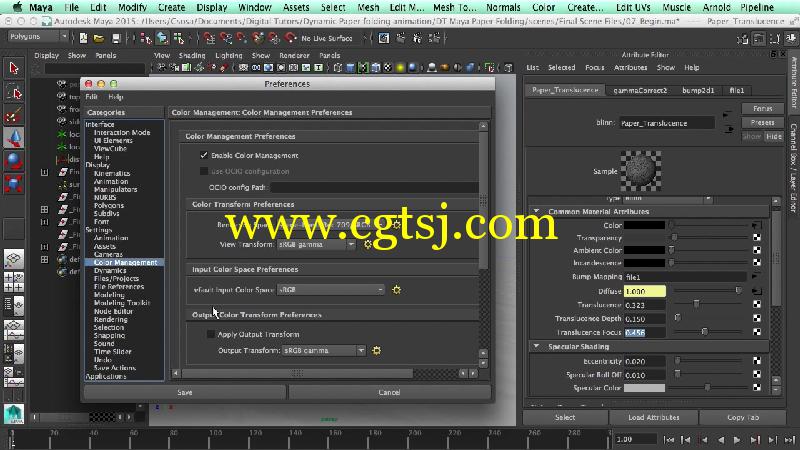800x450 pixels.
Task: Toggle Apply Output Transform checkbox
Action: [x=211, y=334]
